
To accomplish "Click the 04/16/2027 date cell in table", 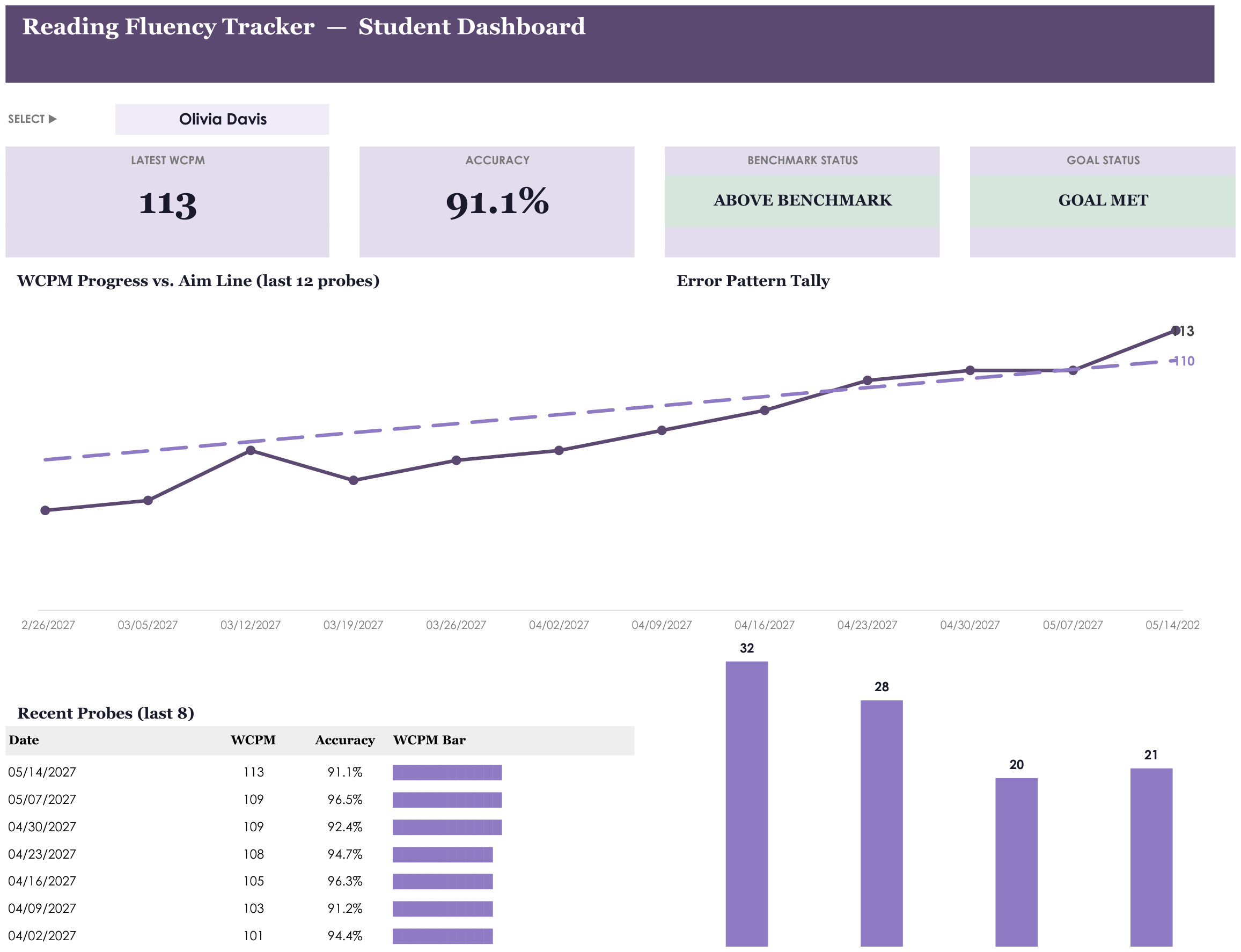I will pos(42,881).
